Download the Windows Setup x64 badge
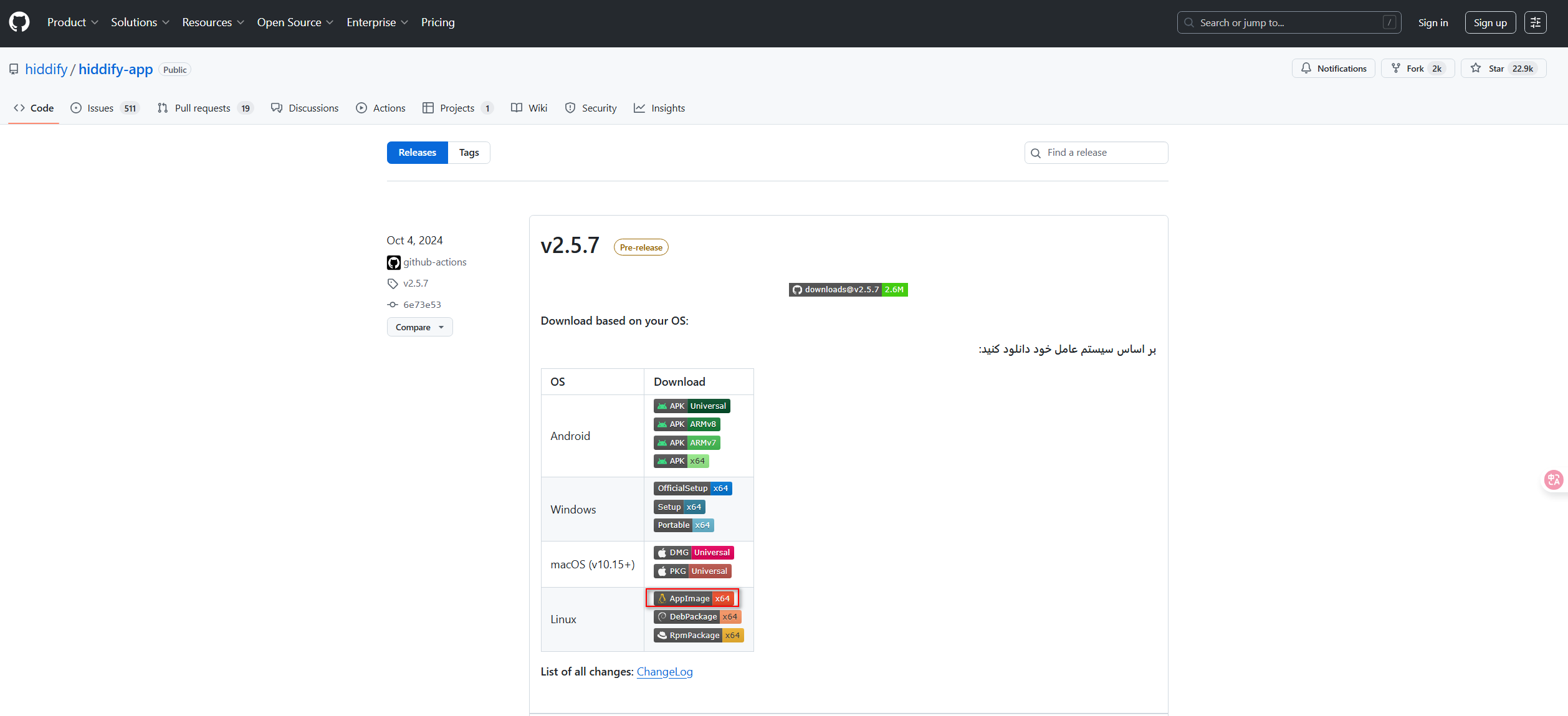This screenshot has width=1568, height=716. coord(679,507)
